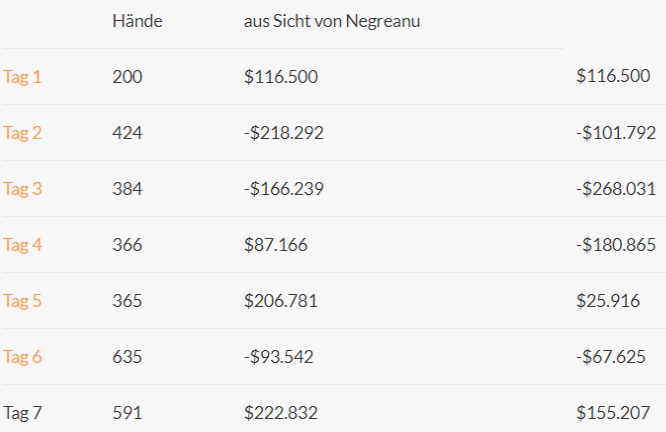
Task: Click the Hände column header
Action: [x=137, y=21]
